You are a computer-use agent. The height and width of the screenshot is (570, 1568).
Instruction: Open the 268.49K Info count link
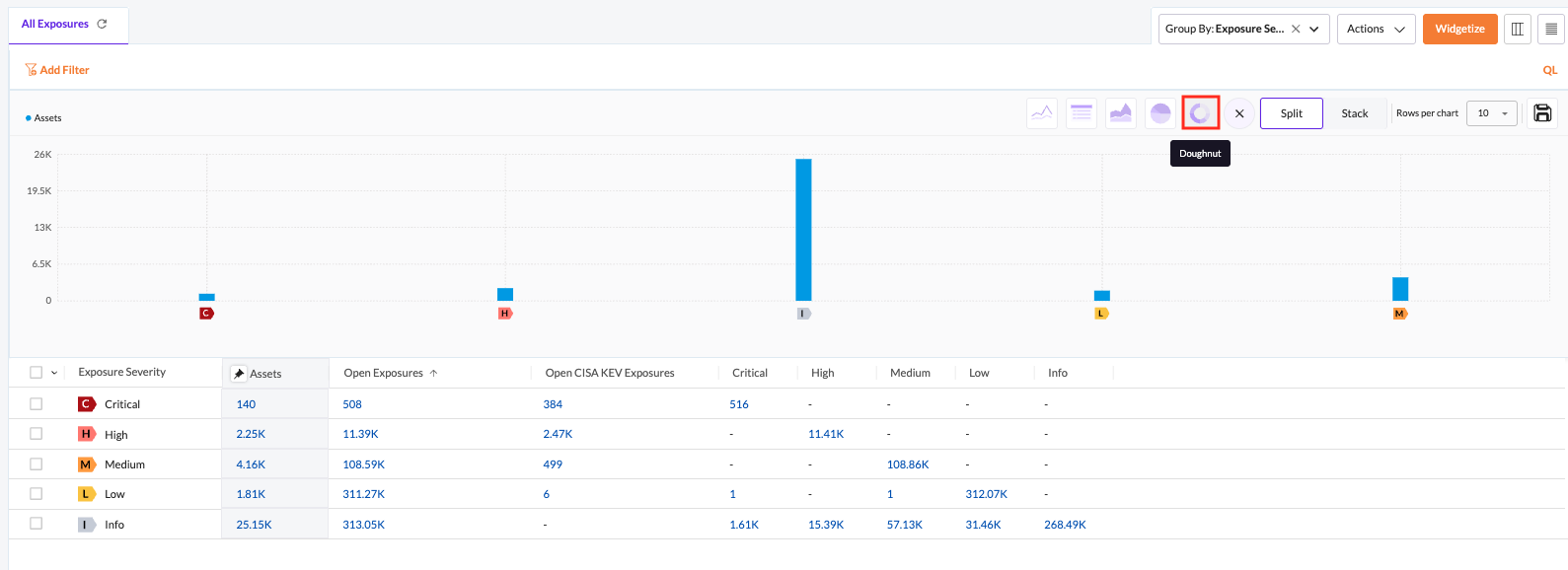pyautogui.click(x=1065, y=525)
